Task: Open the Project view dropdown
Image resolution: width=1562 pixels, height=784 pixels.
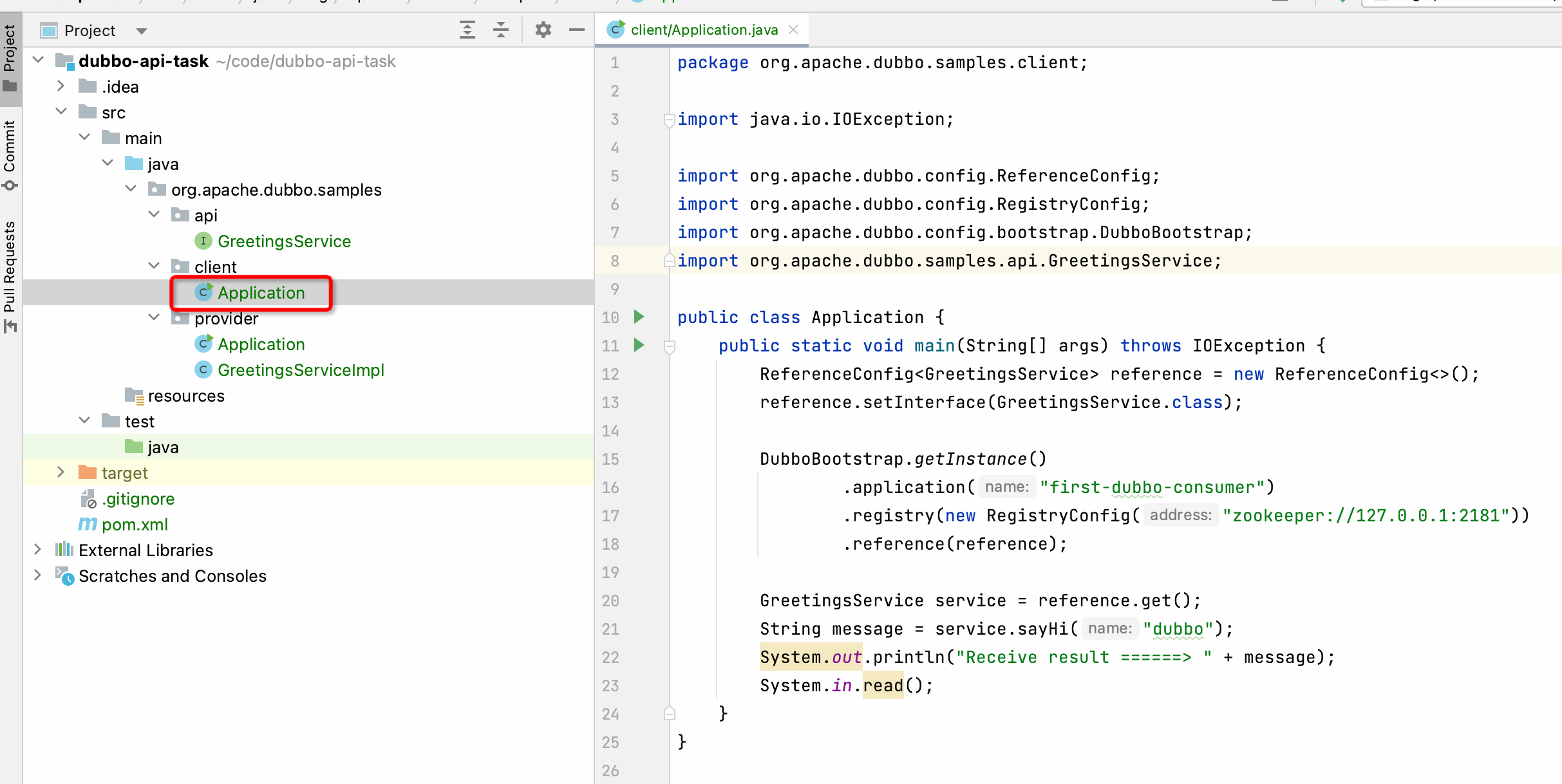Action: pos(142,31)
